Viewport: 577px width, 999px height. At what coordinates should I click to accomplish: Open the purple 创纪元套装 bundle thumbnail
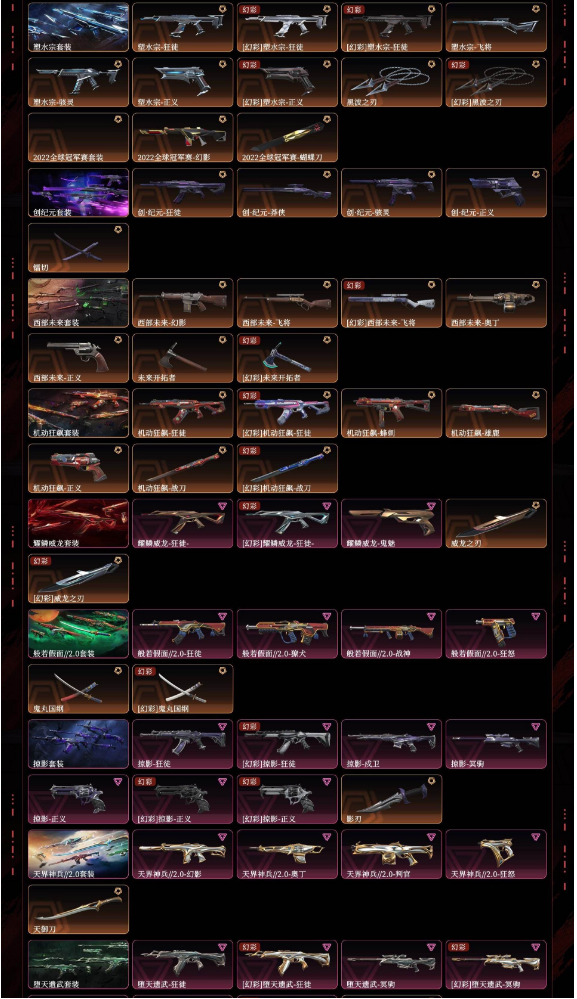[78, 193]
